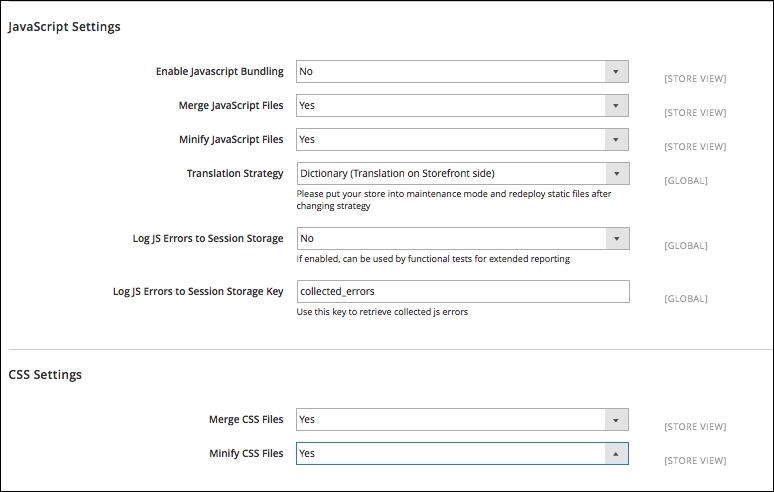Click STORE VIEW scope label beside Merge CSS Files

695,426
